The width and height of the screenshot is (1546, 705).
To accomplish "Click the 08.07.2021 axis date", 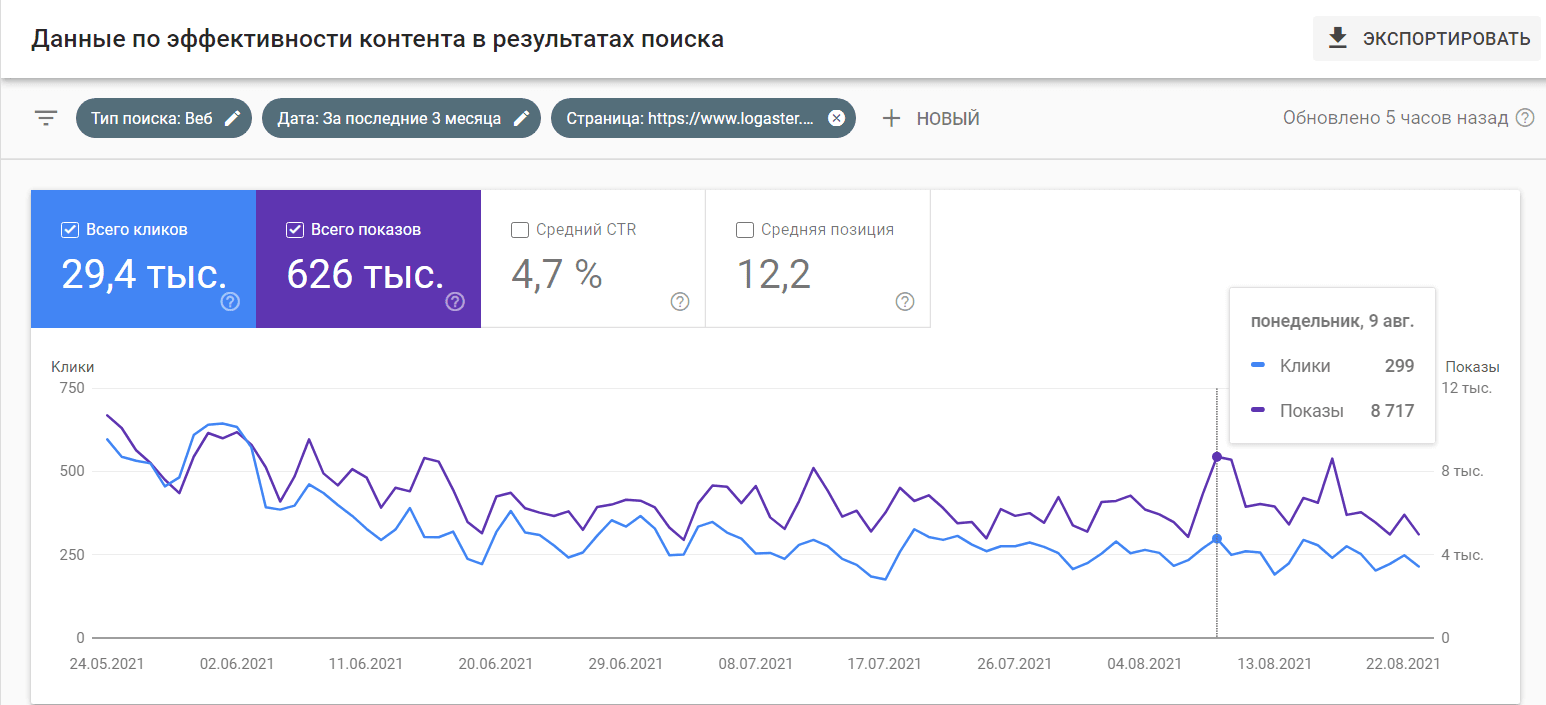I will (x=754, y=663).
